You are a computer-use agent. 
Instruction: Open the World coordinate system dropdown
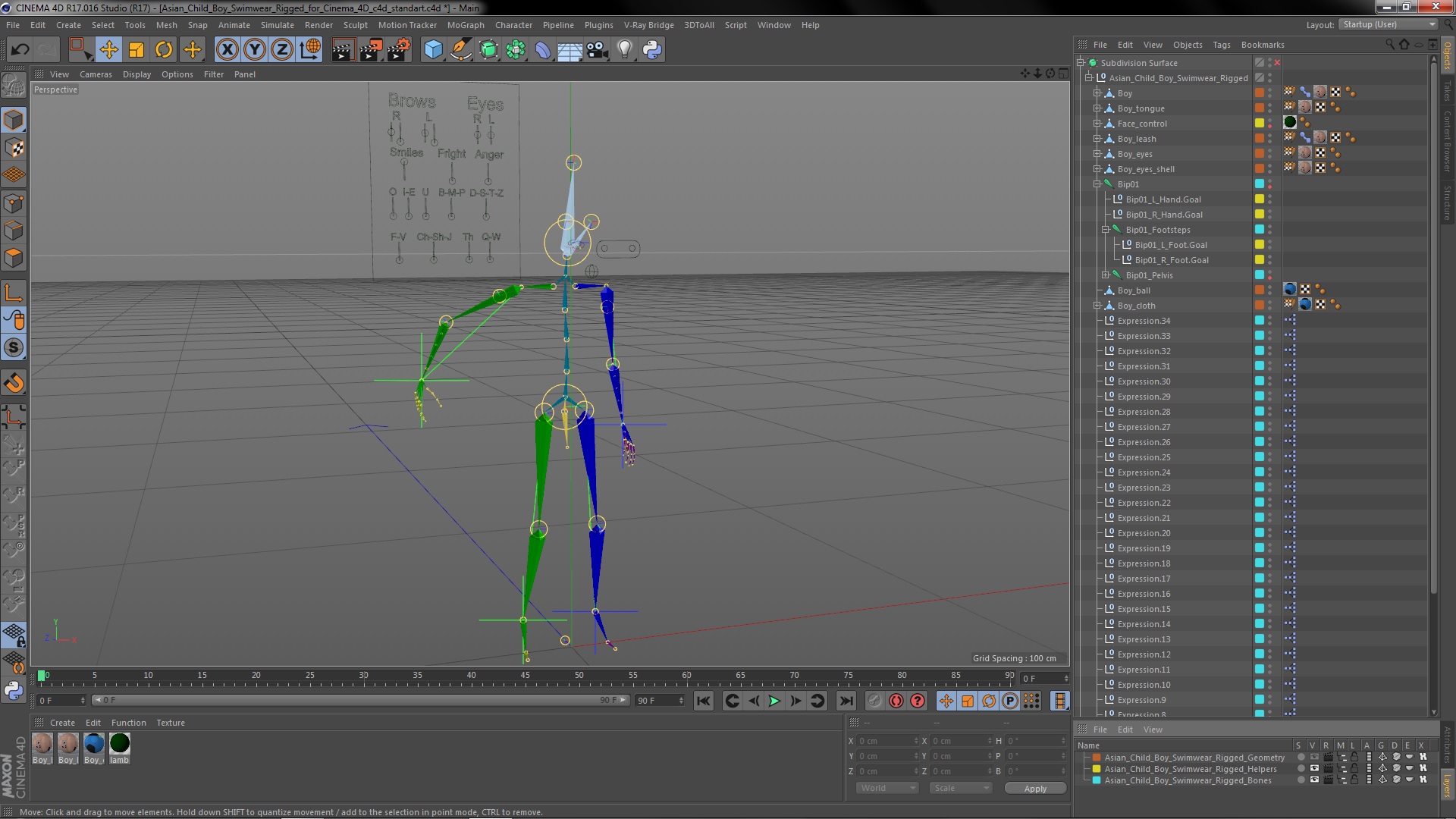point(886,788)
